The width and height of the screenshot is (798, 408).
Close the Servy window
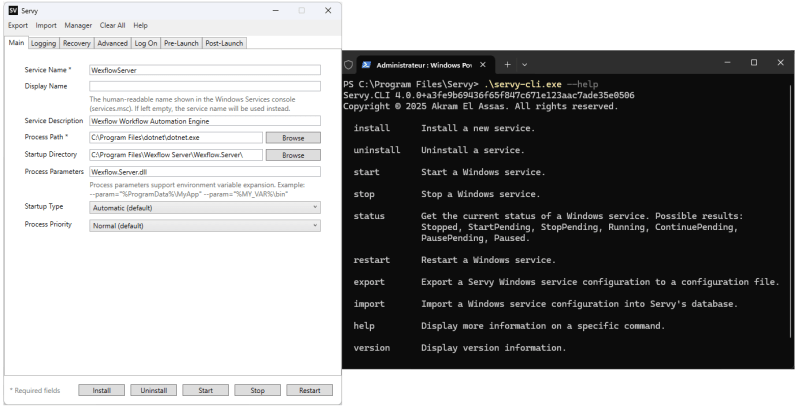[328, 10]
